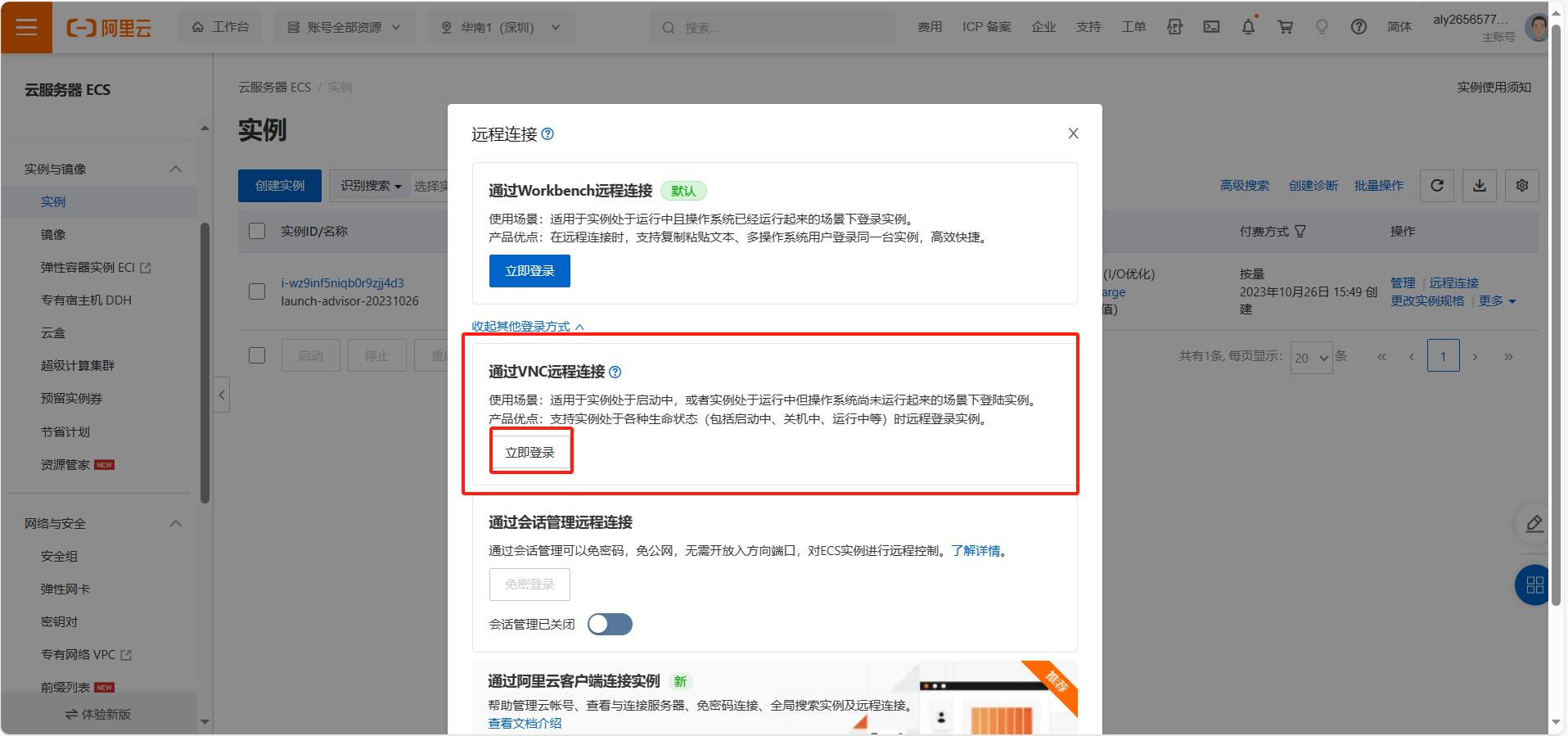
Task: Go to the first page of results
Action: pyautogui.click(x=1381, y=357)
